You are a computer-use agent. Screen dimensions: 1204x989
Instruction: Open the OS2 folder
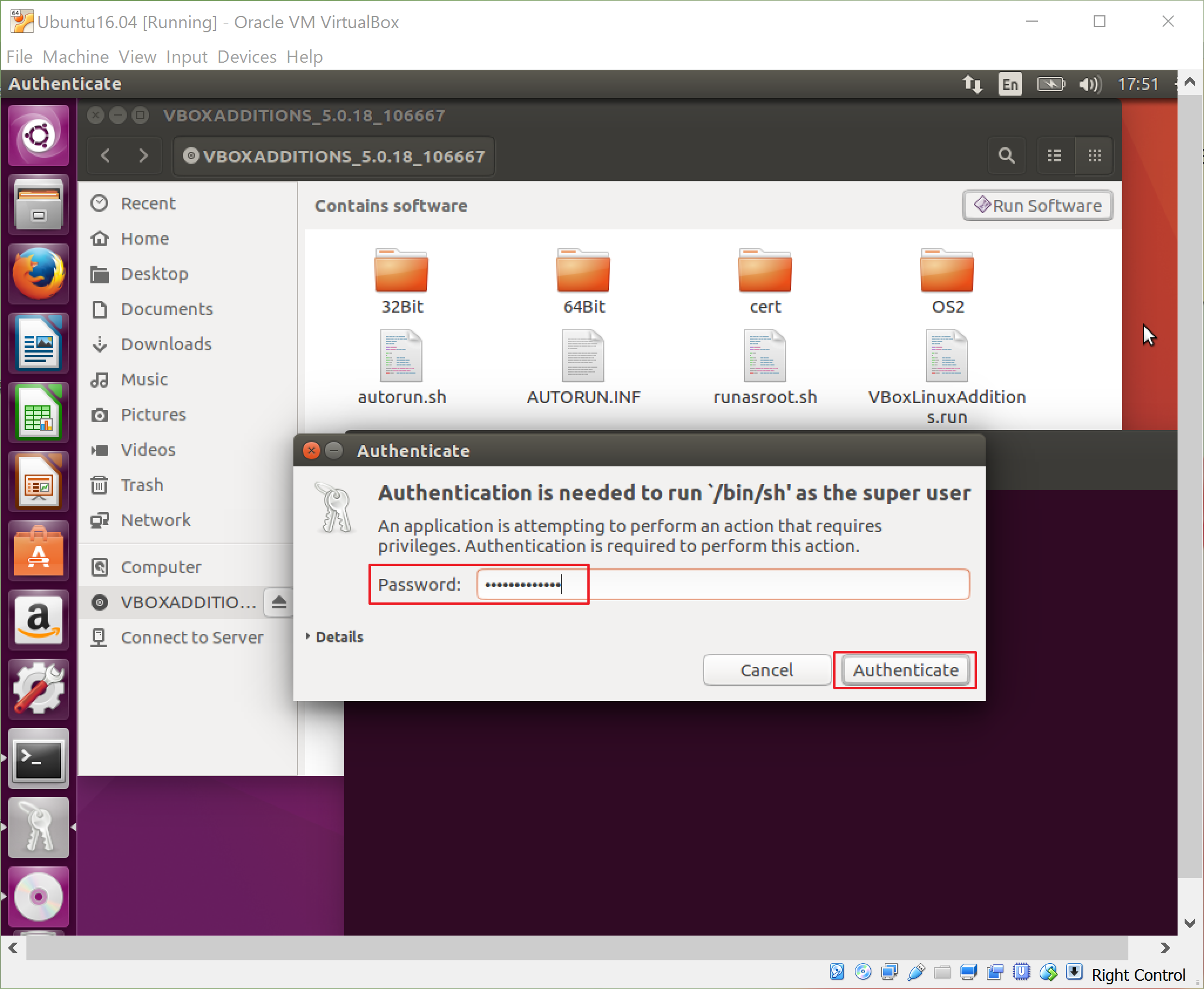pyautogui.click(x=948, y=282)
